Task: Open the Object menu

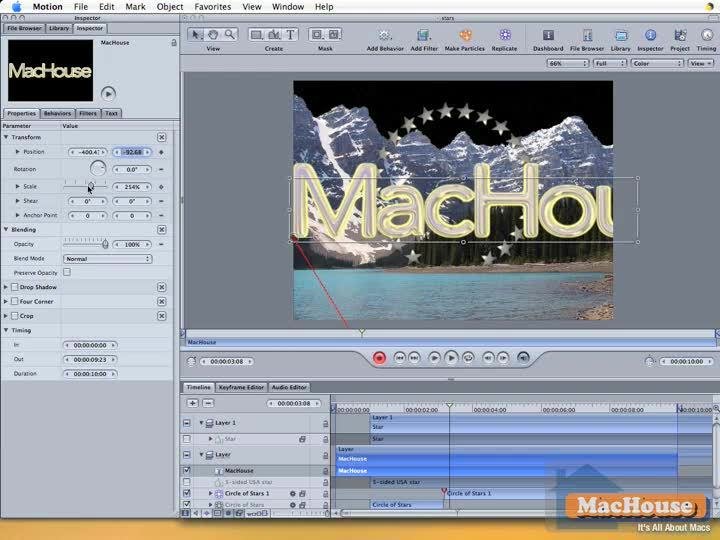Action: click(x=170, y=7)
